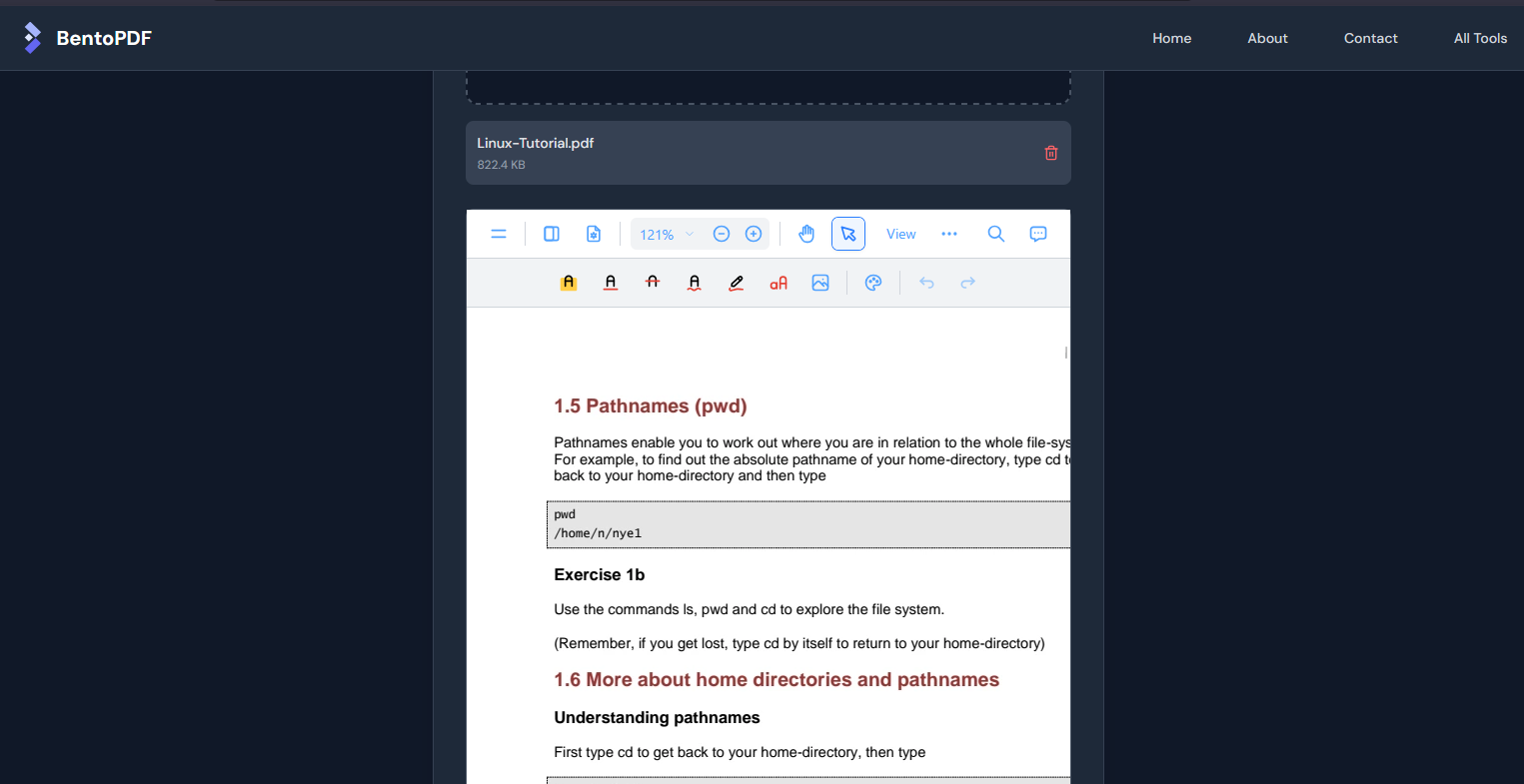Select the freehand ink pen tool
The width and height of the screenshot is (1524, 784).
[x=737, y=283]
